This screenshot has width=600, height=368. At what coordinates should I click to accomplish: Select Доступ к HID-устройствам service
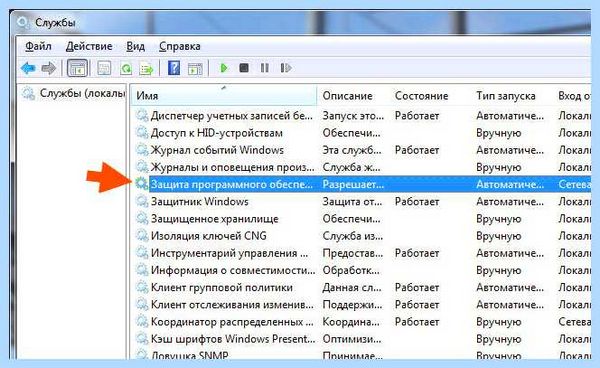click(217, 133)
